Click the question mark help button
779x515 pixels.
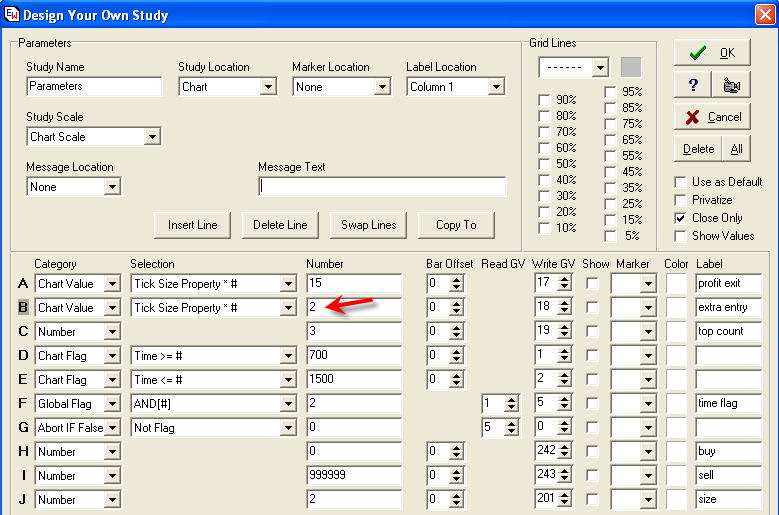point(692,85)
